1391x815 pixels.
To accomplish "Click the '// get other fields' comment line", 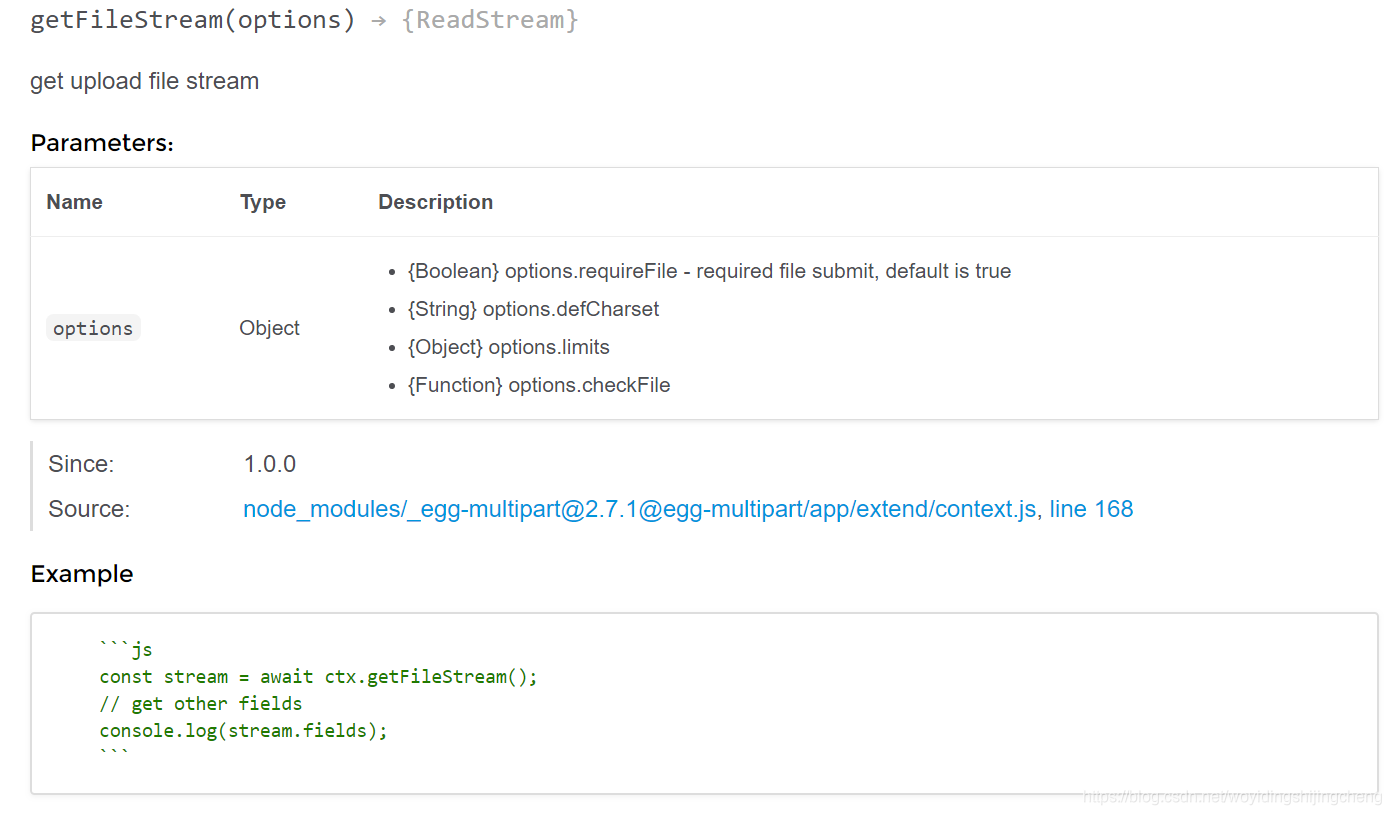I will pyautogui.click(x=201, y=704).
